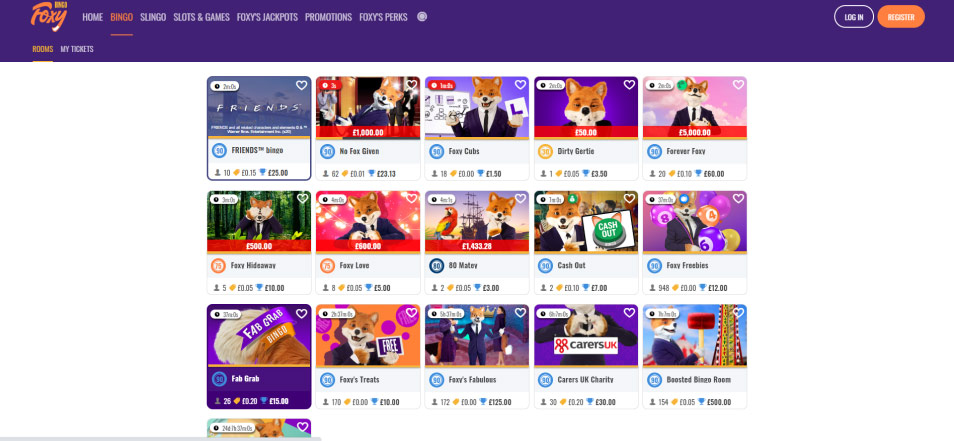Click the 90-ball icon beside Boosted Bingo Room
Image resolution: width=954 pixels, height=441 pixels.
coord(655,380)
